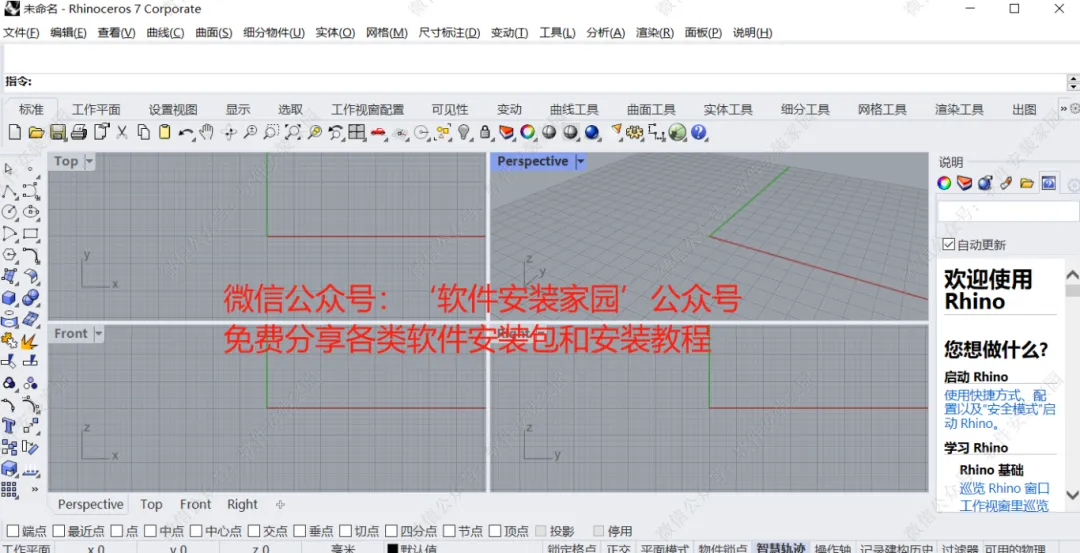
Task: Open the 巡览 Rhino 窗口 link
Action: (1005, 488)
